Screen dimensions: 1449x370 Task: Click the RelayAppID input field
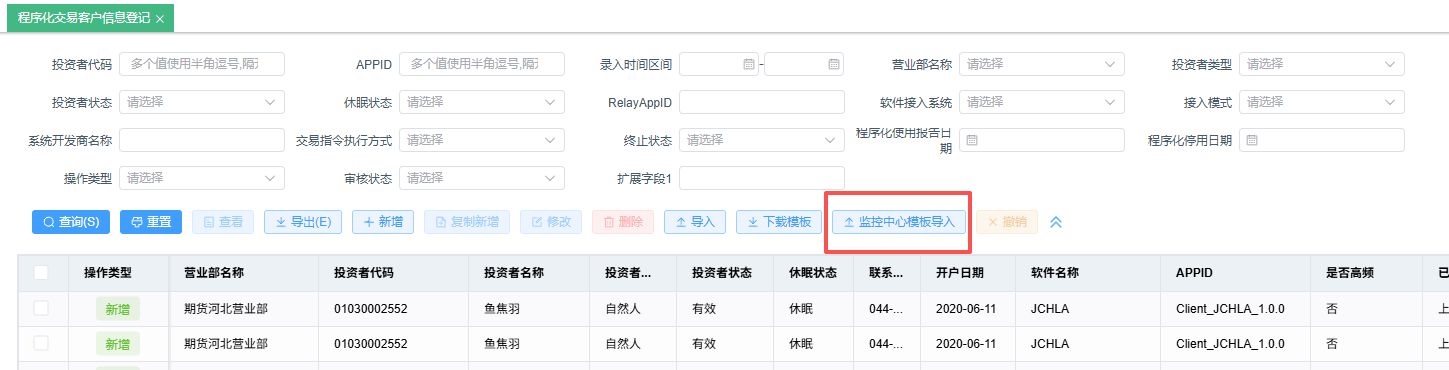(762, 102)
